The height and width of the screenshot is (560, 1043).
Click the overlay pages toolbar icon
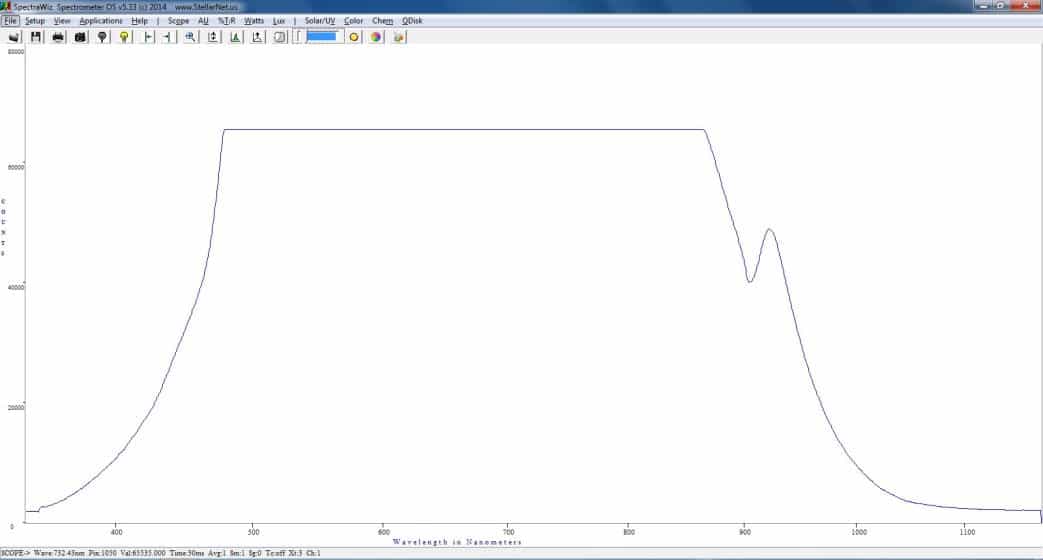tap(280, 37)
